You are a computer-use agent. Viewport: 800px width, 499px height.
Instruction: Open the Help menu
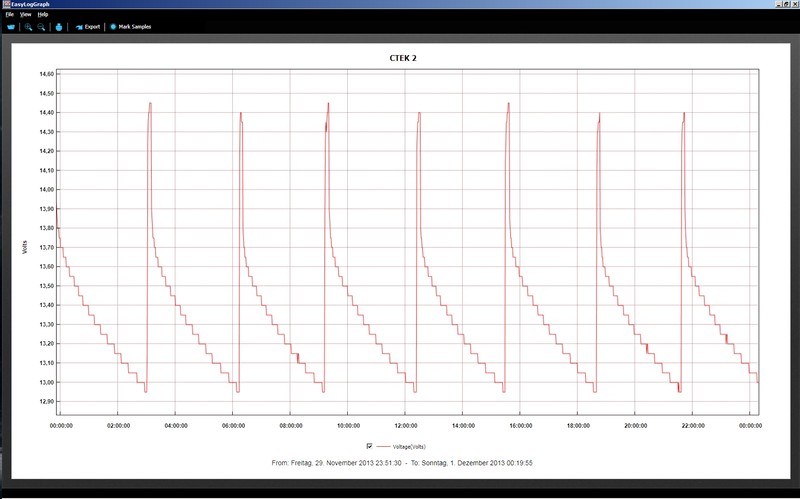[43, 14]
